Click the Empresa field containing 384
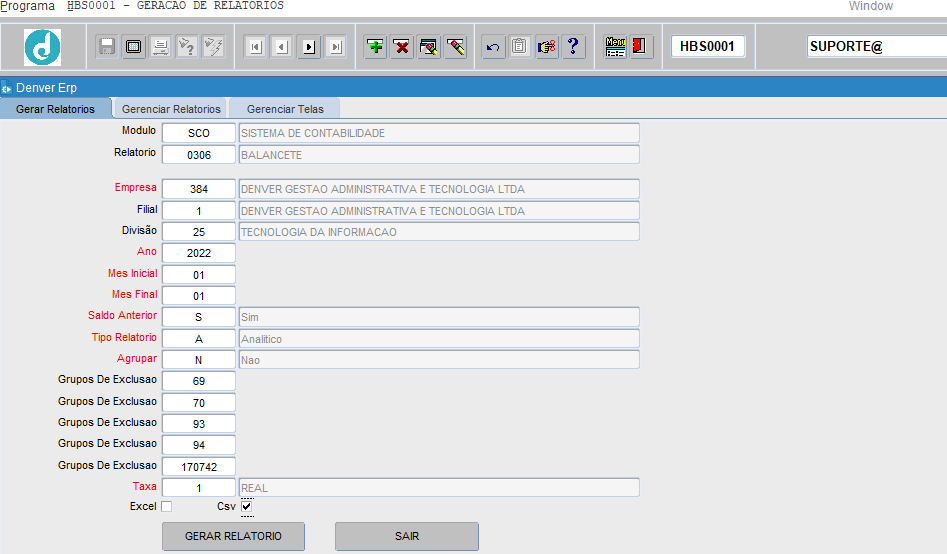The width and height of the screenshot is (947, 554). pos(199,189)
